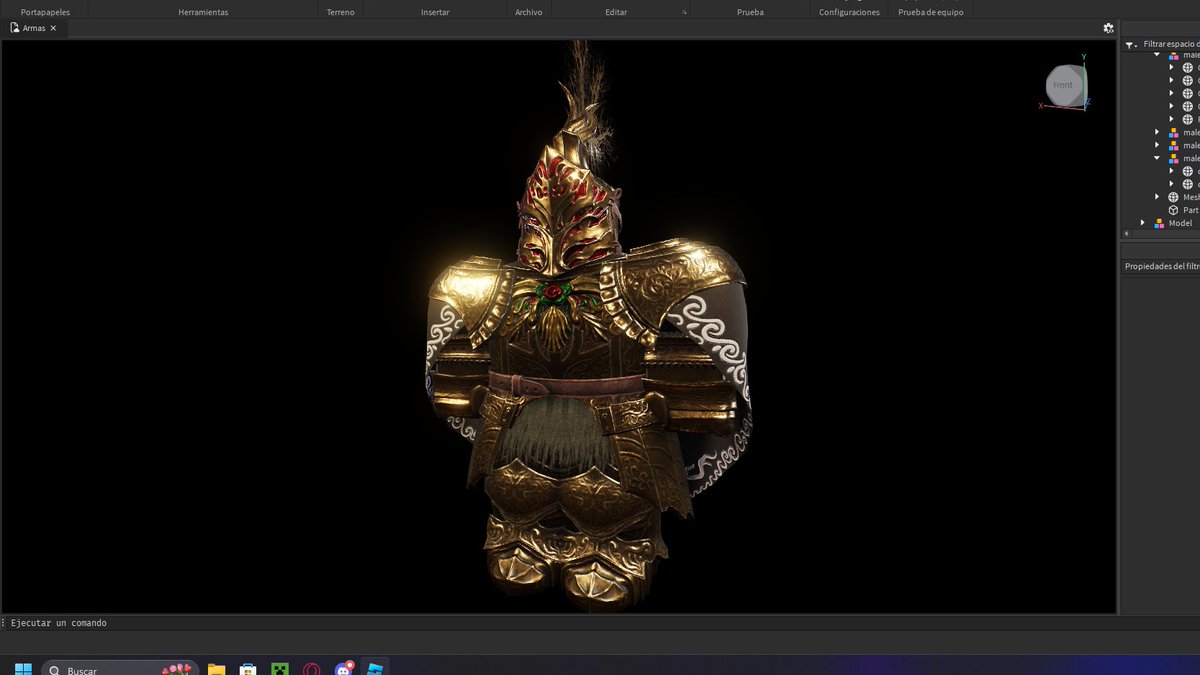The height and width of the screenshot is (675, 1200).
Task: Click the Front face of the view cube
Action: [x=1063, y=85]
